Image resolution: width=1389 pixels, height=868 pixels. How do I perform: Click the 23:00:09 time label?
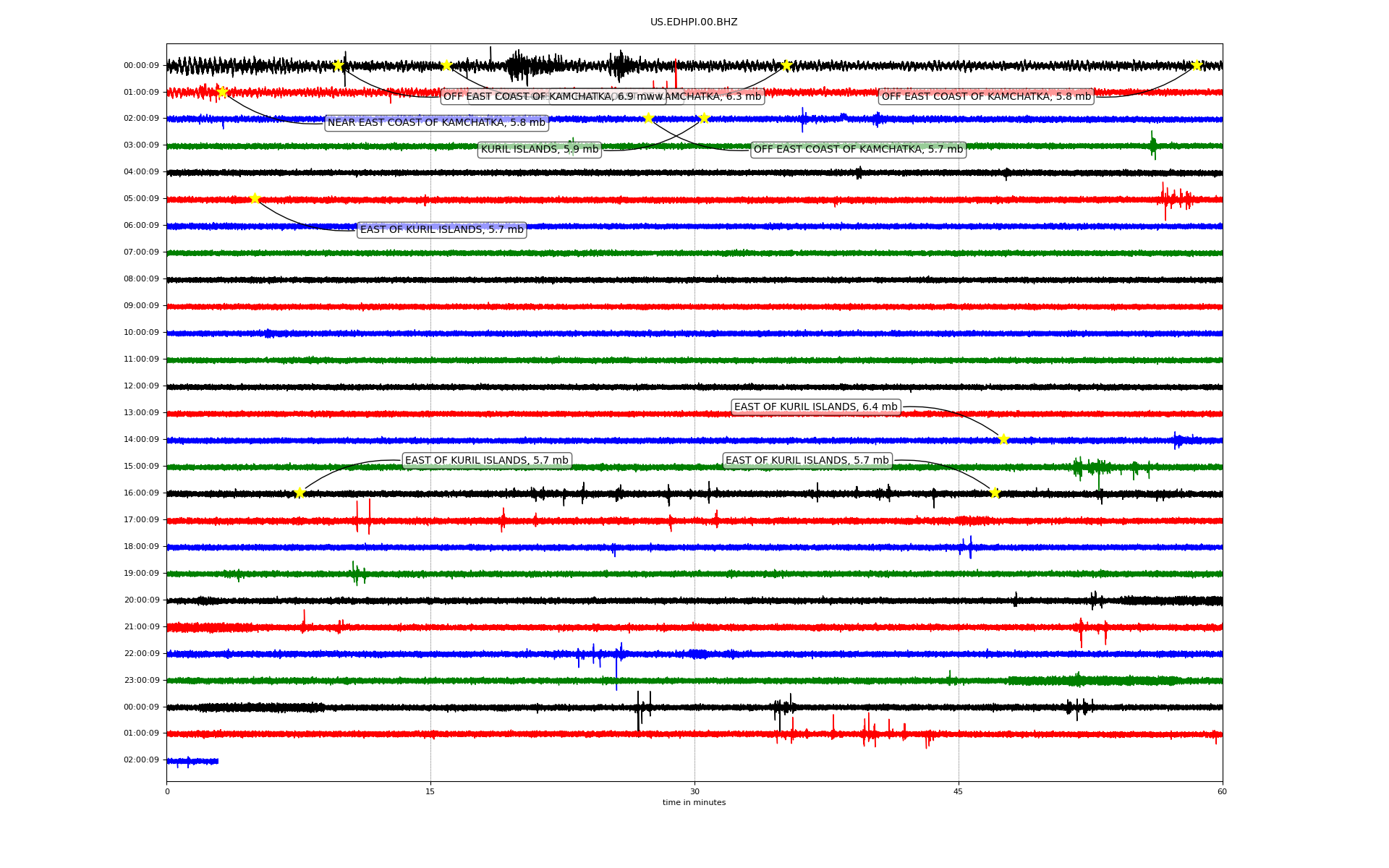click(141, 681)
